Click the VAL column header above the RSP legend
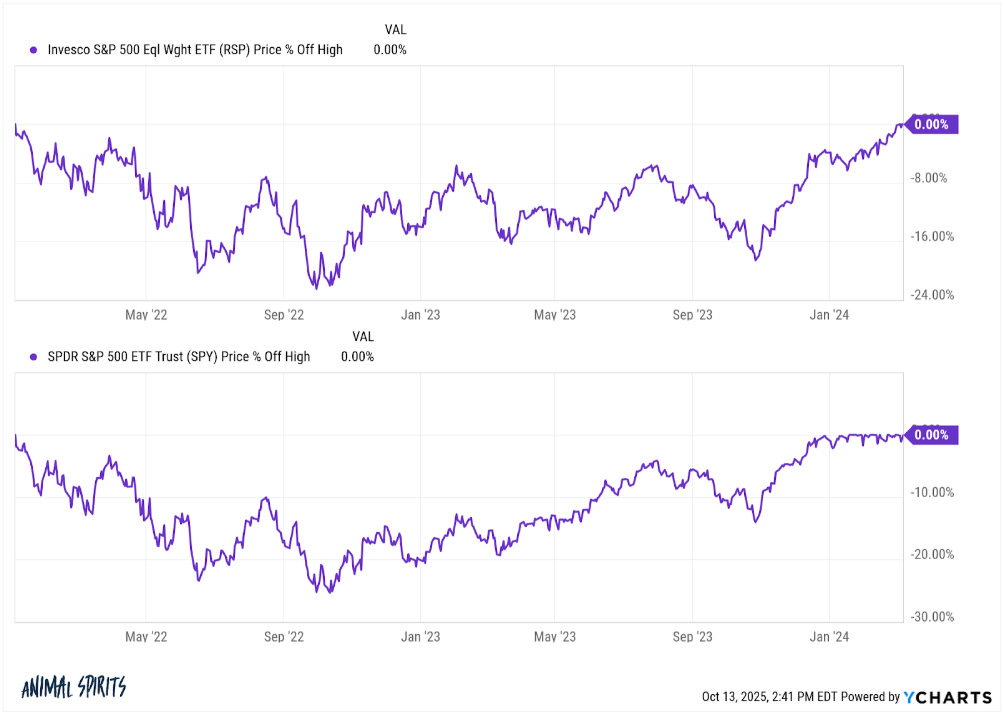This screenshot has width=1005, height=715. (395, 31)
